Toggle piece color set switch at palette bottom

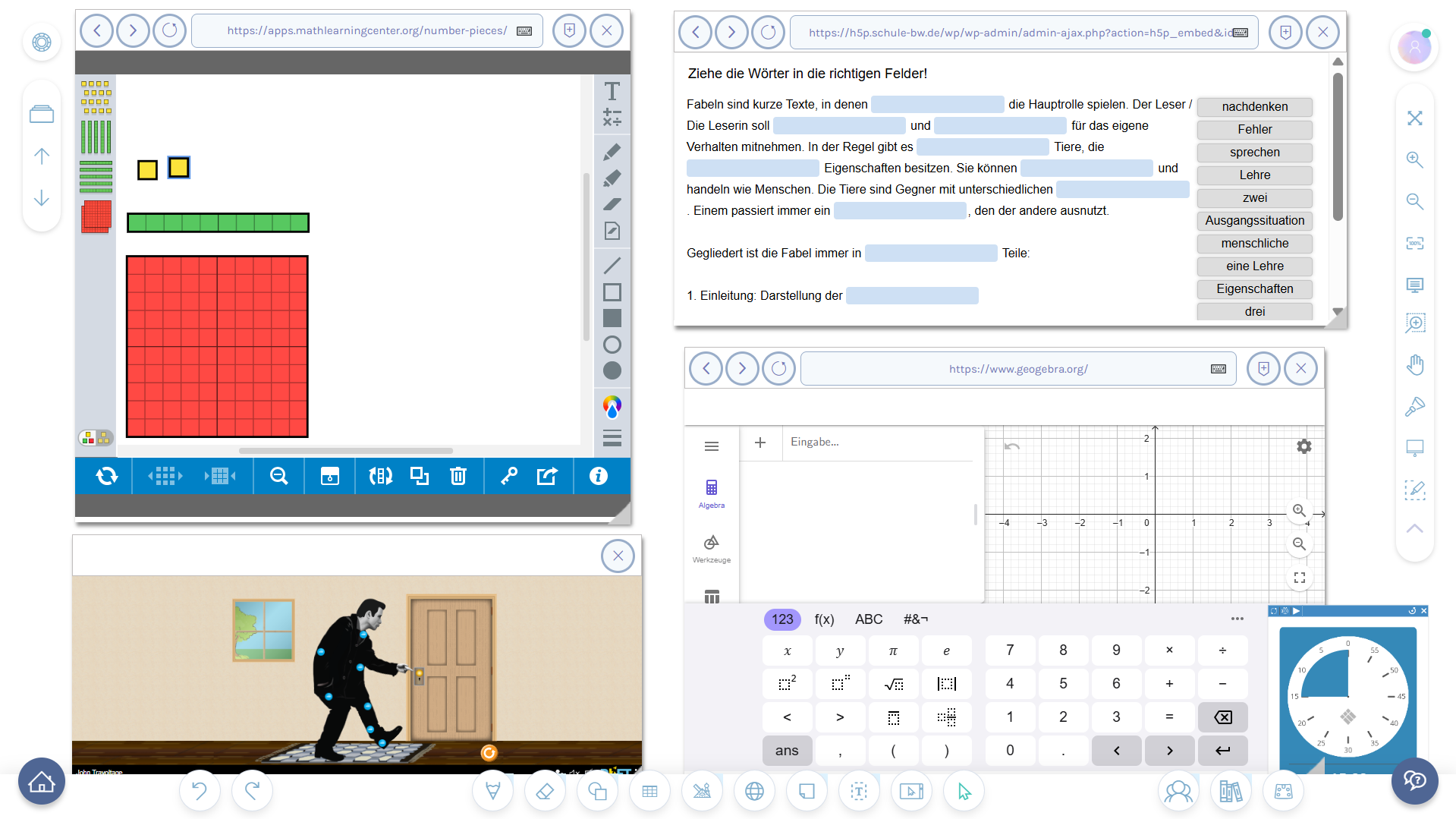pos(96,438)
